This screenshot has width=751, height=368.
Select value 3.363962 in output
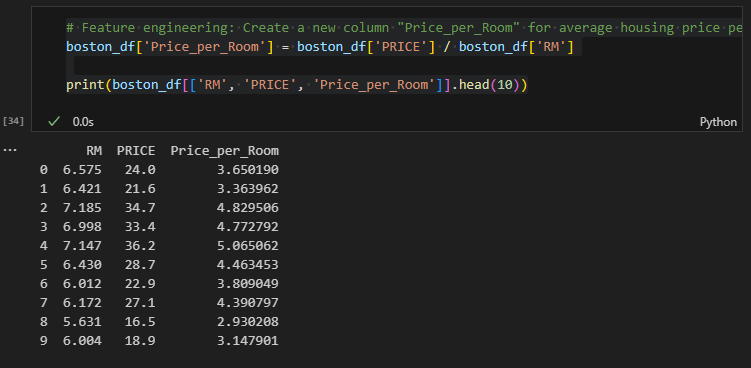tap(248, 189)
